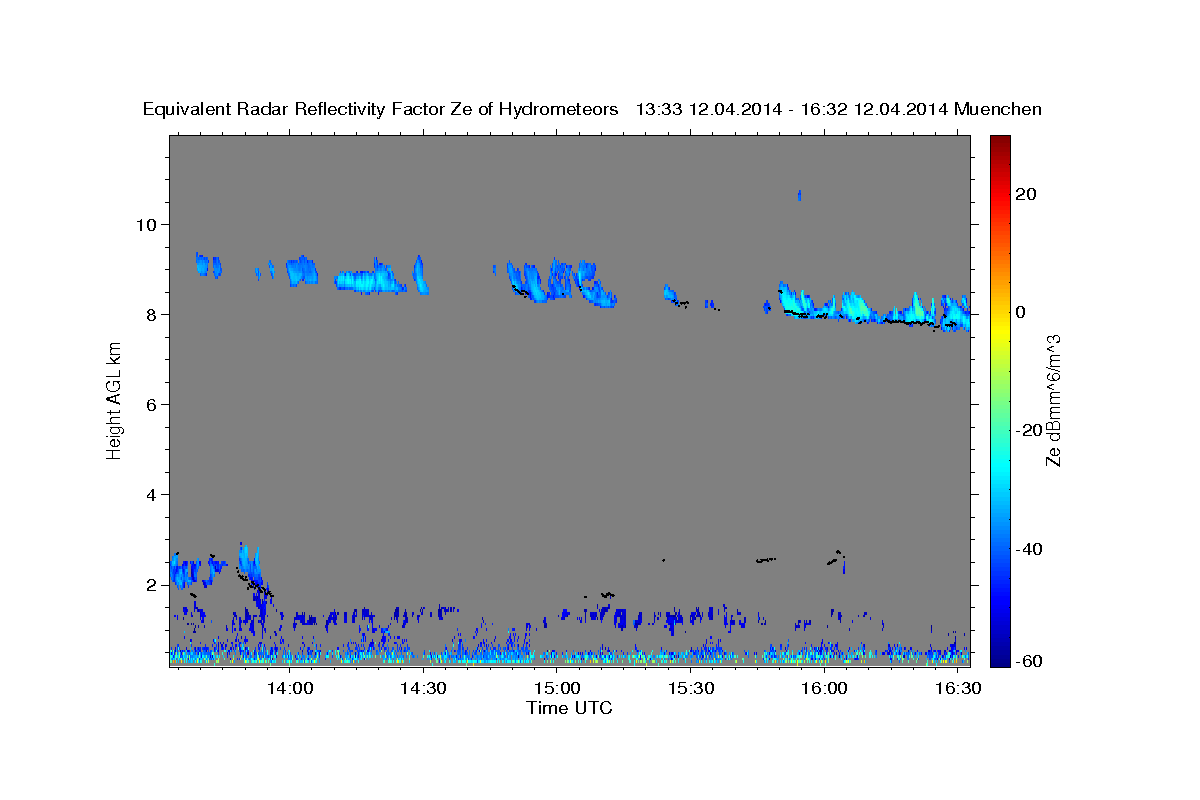
Task: Click the 14:30 time tick label
Action: coord(424,689)
